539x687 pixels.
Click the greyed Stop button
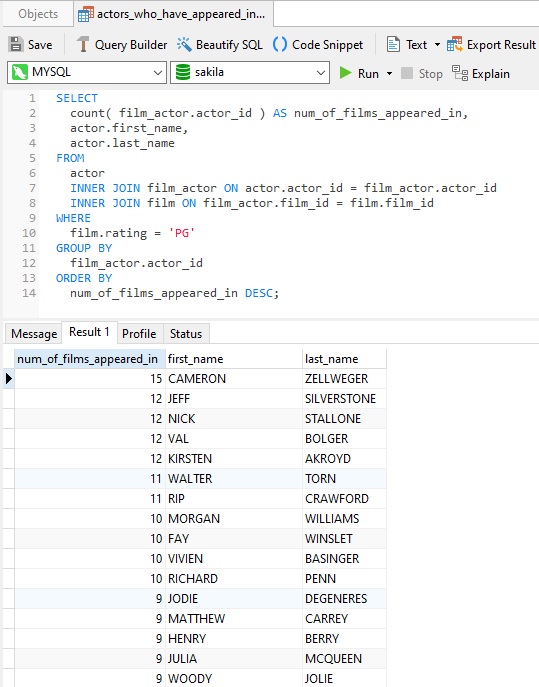[422, 73]
